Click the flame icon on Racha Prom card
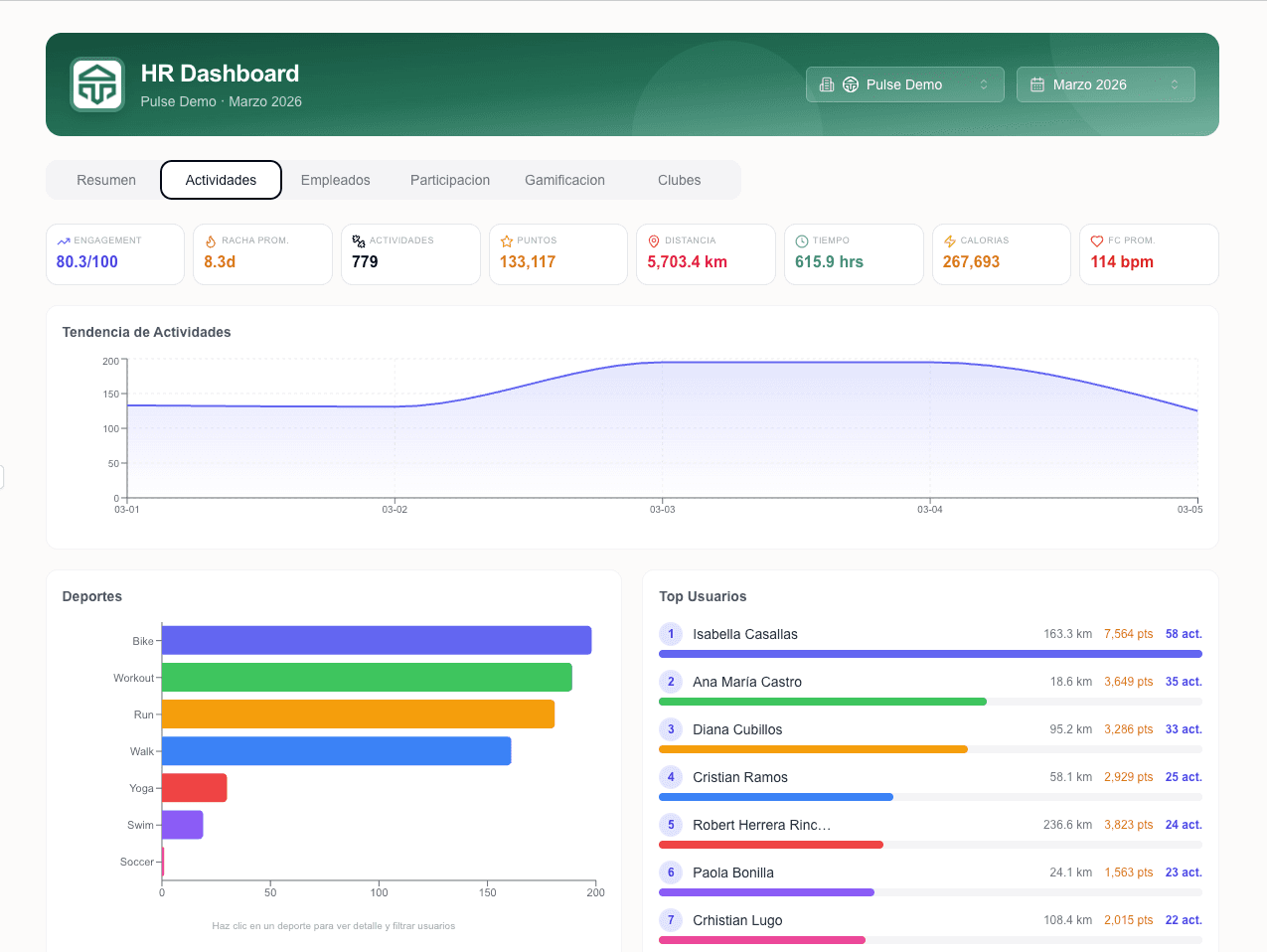1267x952 pixels. pyautogui.click(x=212, y=239)
